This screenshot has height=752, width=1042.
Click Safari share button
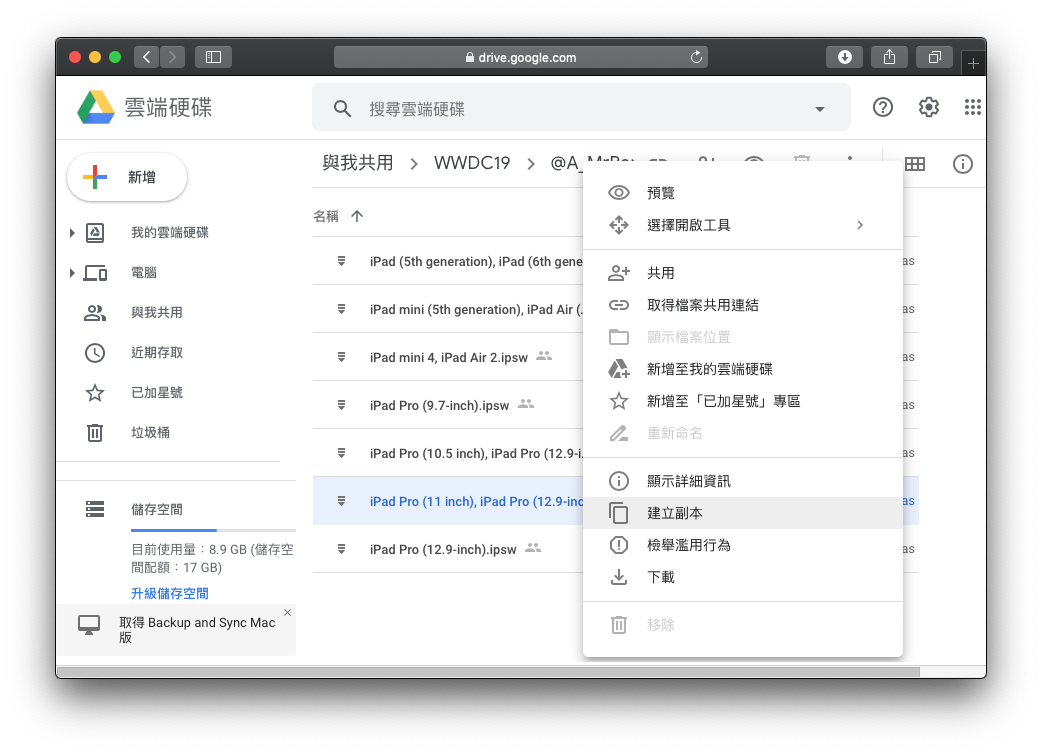click(889, 57)
